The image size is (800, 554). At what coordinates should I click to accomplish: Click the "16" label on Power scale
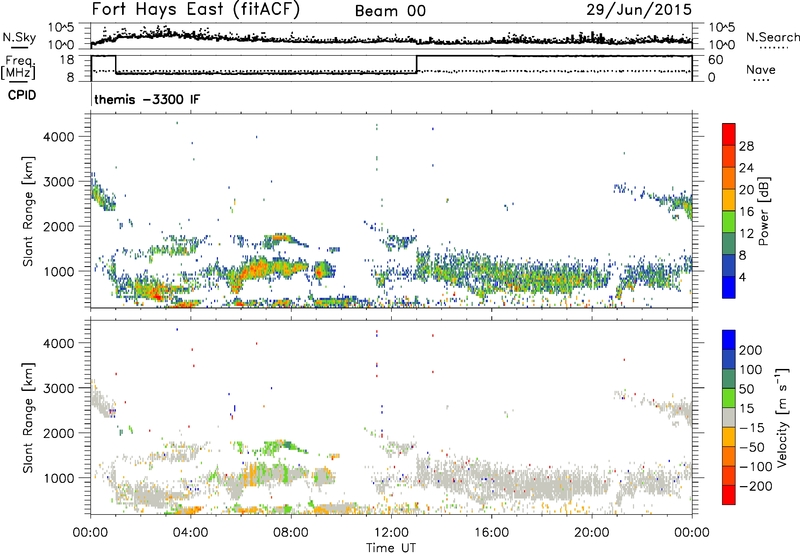coord(746,212)
